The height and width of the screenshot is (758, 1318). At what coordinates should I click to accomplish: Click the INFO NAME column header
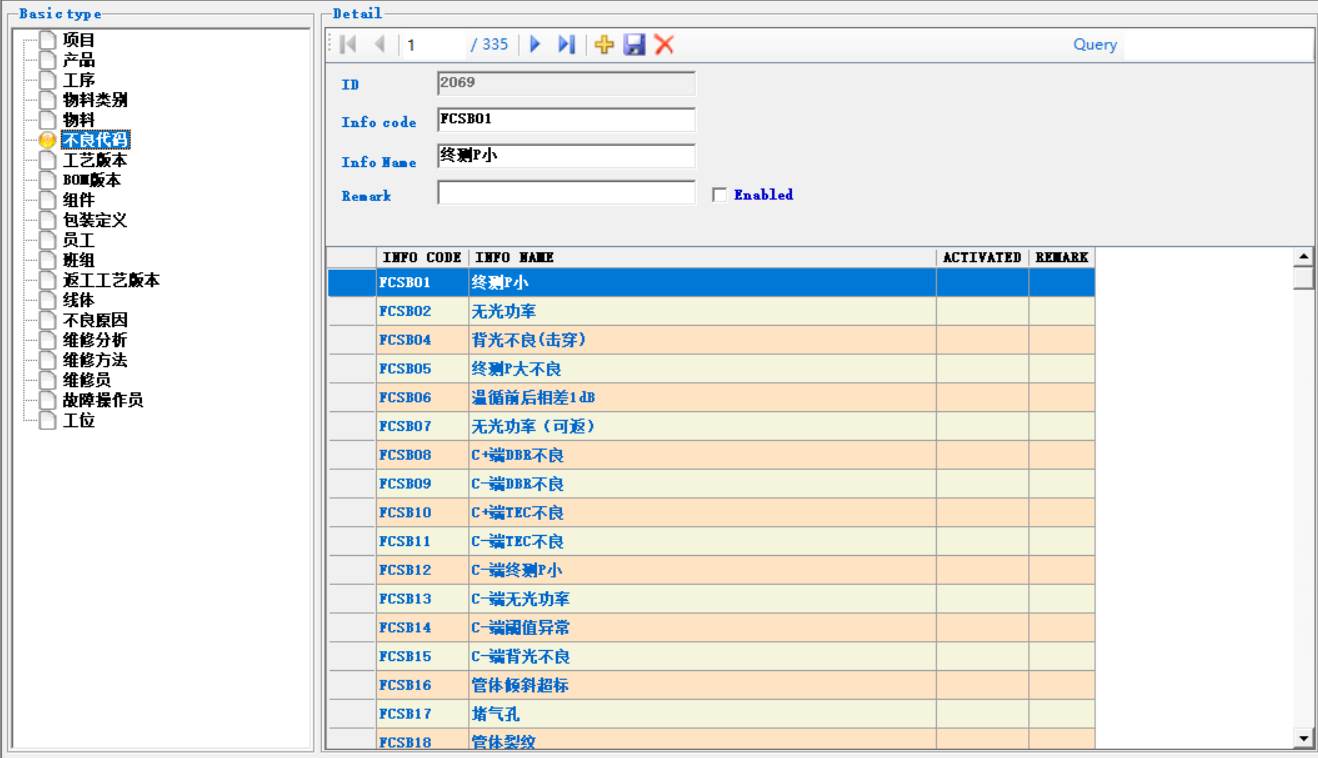pos(700,258)
